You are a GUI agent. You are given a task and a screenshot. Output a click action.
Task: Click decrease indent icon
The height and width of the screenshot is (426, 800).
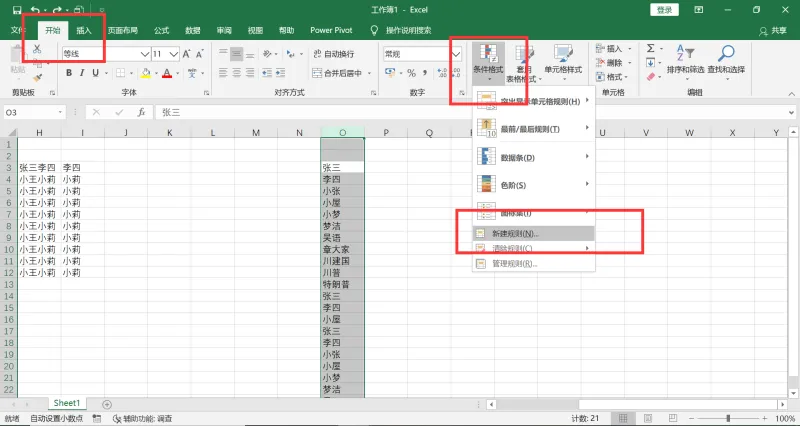tap(267, 73)
